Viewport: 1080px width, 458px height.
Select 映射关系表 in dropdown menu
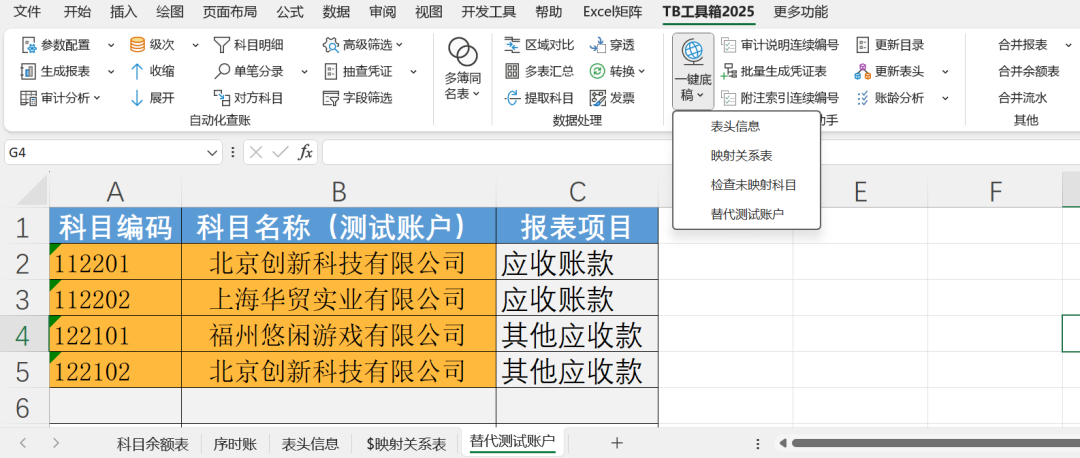747,156
